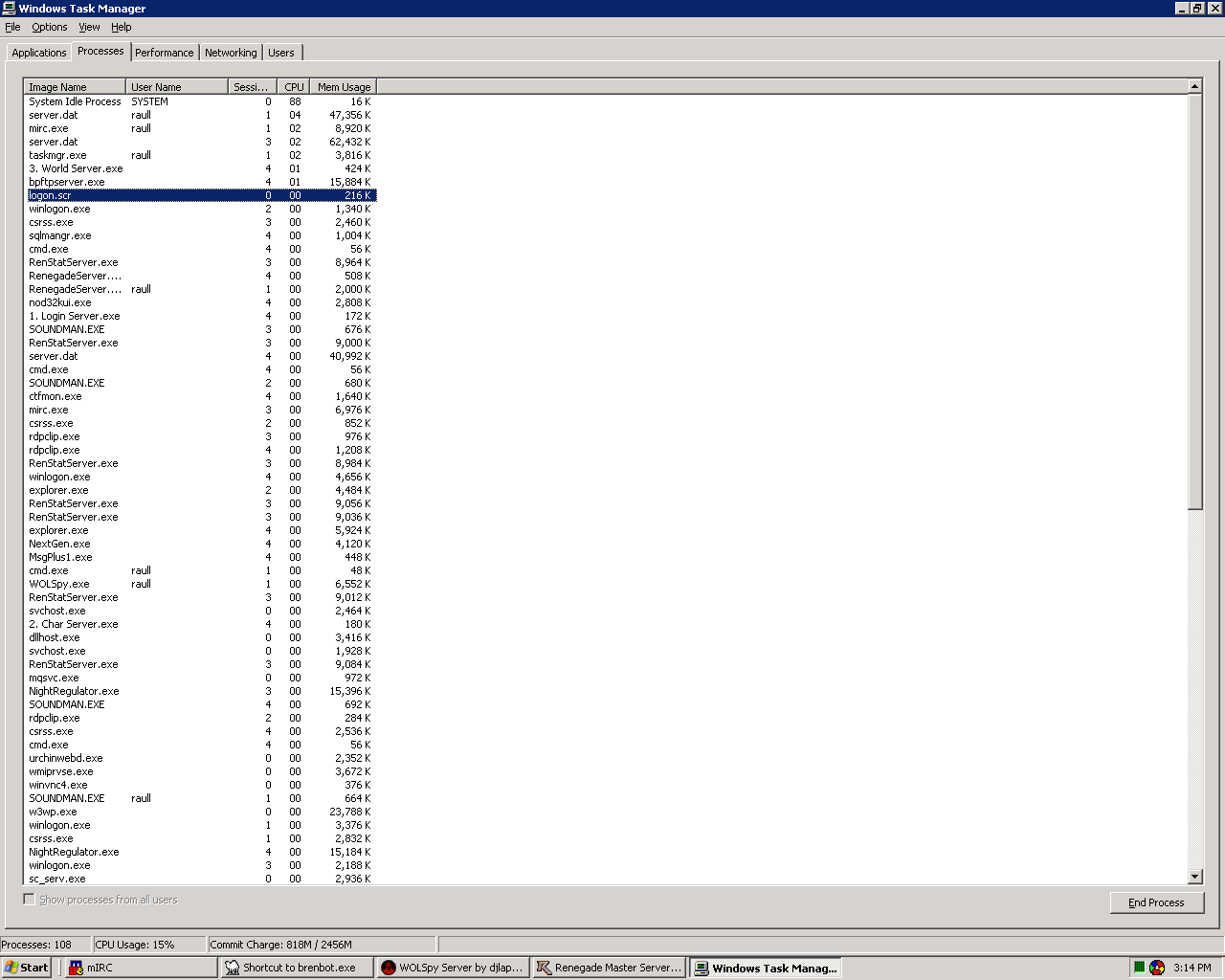Switch to WOLSpy Server taskbar window
The height and width of the screenshot is (980, 1225).
[x=453, y=968]
